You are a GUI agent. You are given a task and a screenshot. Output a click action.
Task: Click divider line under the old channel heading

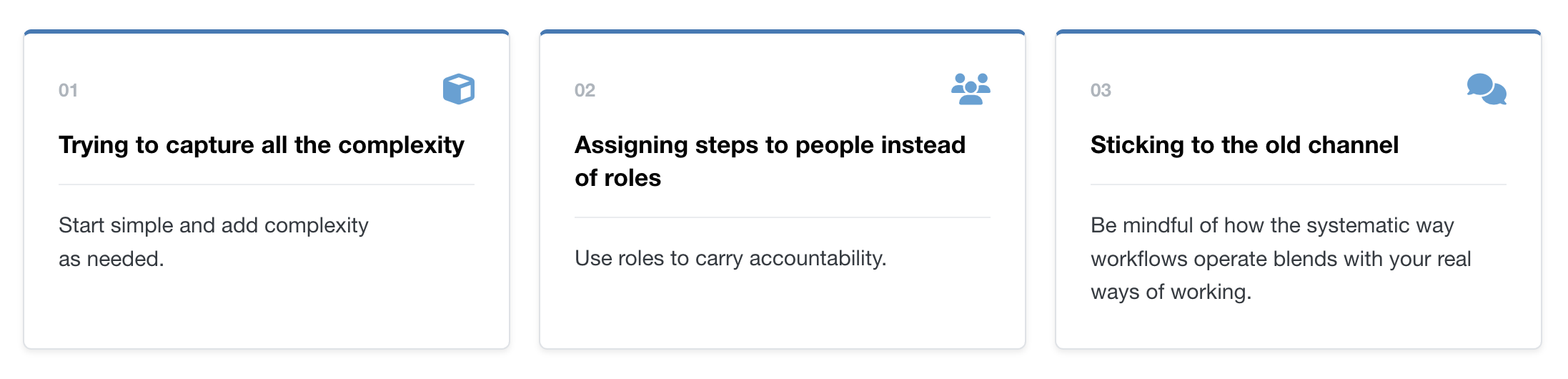(1299, 184)
